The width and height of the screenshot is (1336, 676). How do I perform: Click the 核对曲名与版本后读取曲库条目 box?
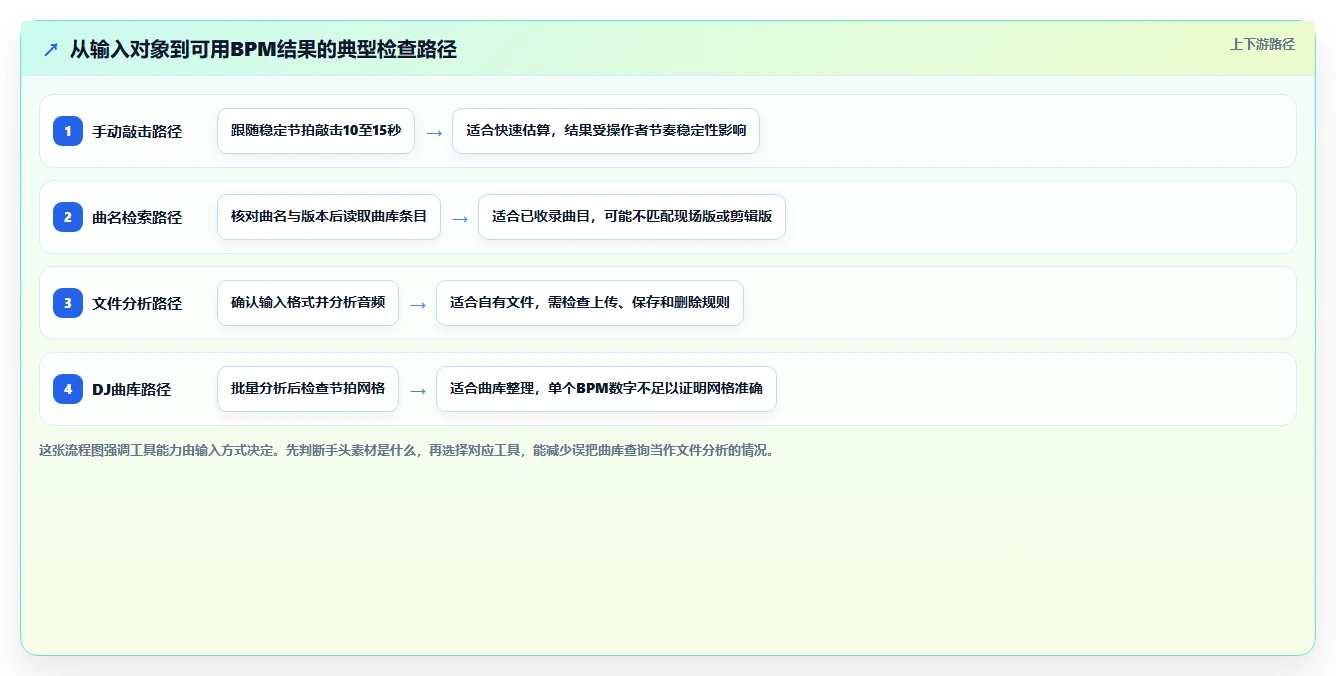pyautogui.click(x=329, y=217)
